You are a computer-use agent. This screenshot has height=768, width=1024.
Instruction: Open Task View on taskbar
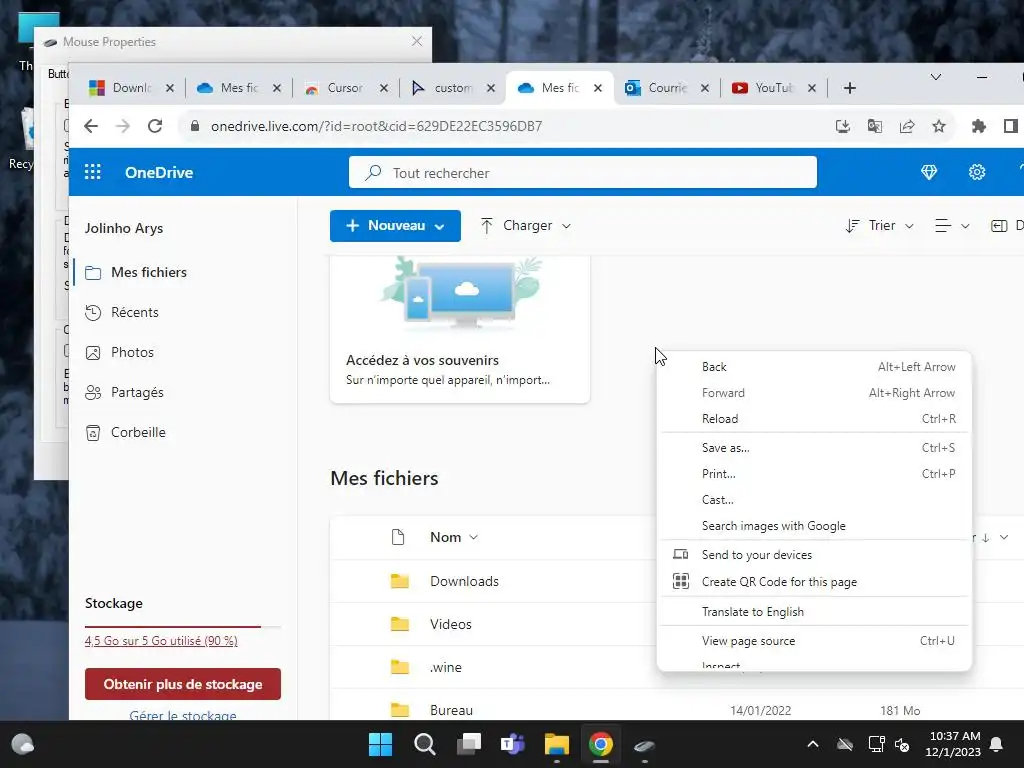pyautogui.click(x=468, y=744)
